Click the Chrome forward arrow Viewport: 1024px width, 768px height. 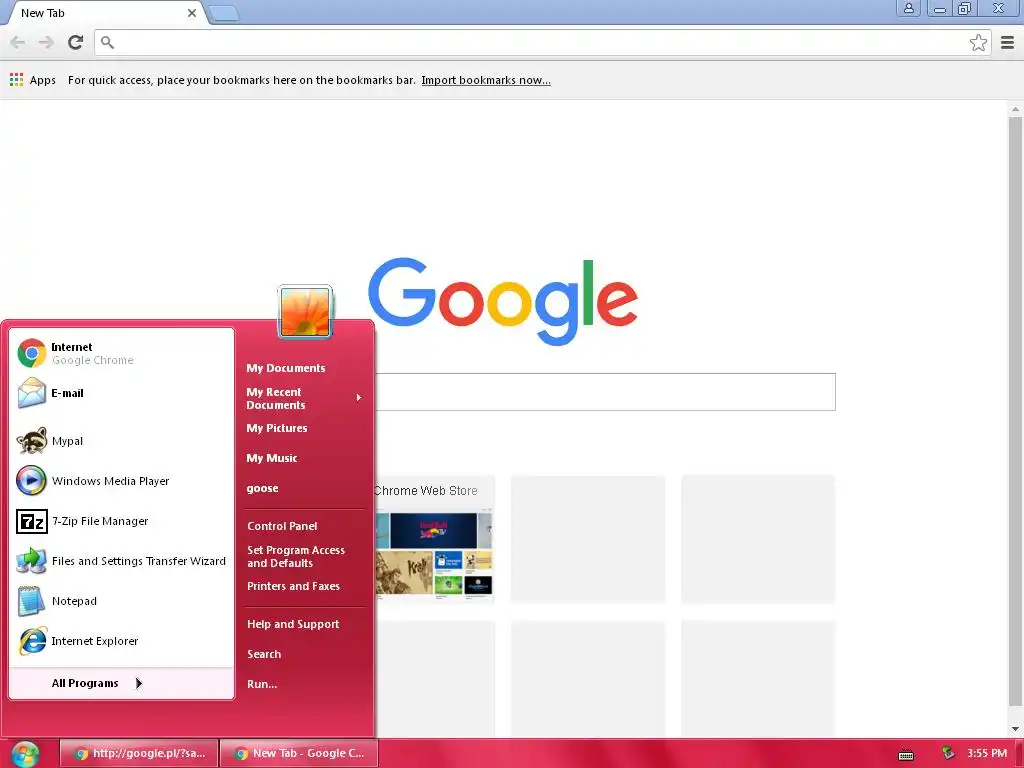(46, 42)
